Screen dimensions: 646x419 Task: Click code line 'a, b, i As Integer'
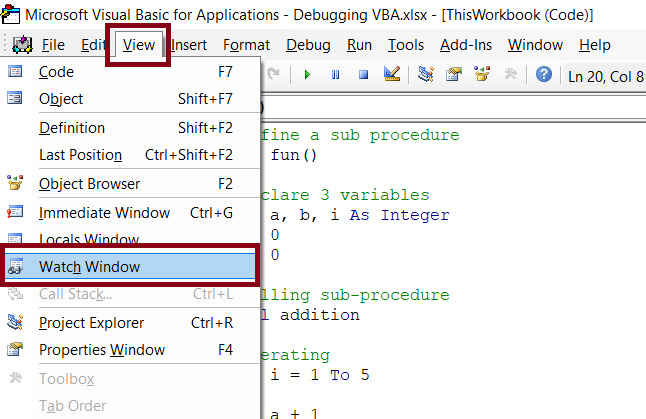(360, 215)
